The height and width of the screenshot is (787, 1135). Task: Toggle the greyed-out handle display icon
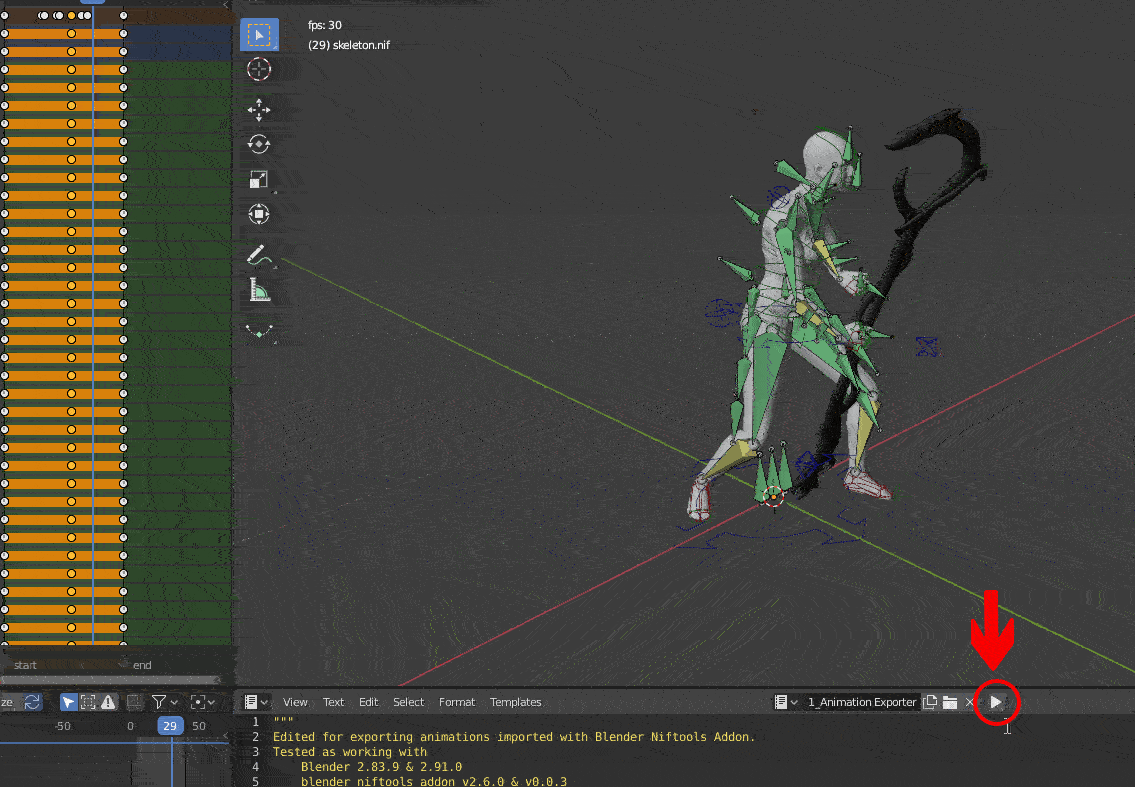[x=134, y=702]
